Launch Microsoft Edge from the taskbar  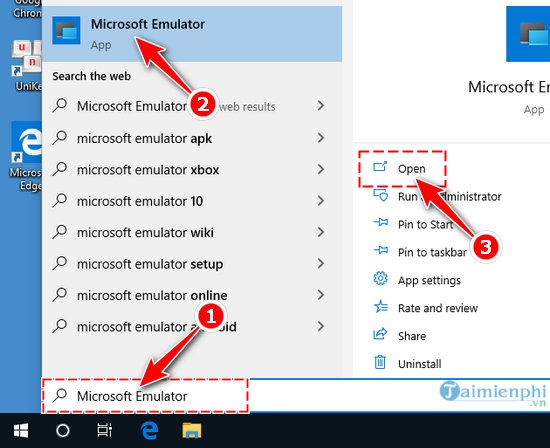click(149, 430)
